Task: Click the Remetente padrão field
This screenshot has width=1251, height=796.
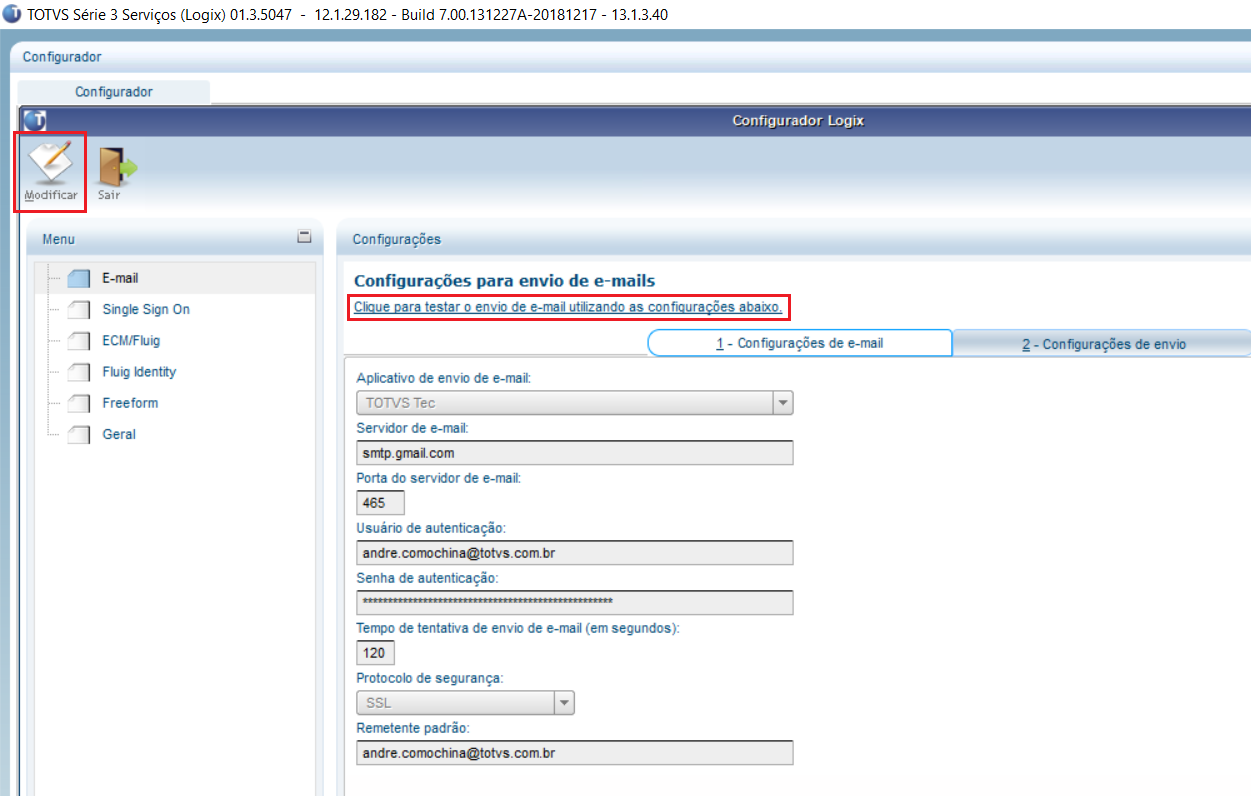Action: pyautogui.click(x=575, y=753)
